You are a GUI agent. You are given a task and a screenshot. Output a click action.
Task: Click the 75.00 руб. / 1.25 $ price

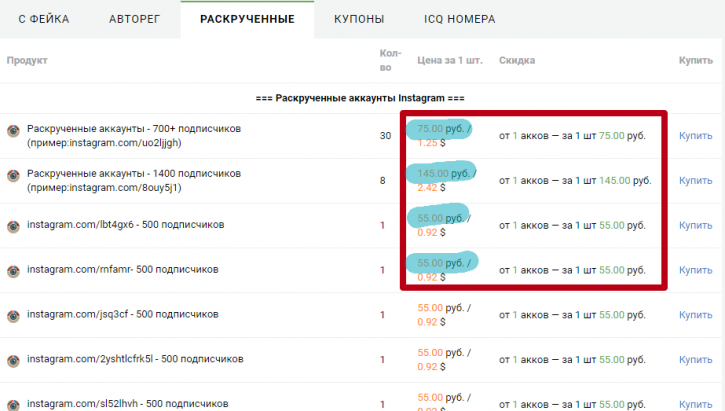[444, 135]
